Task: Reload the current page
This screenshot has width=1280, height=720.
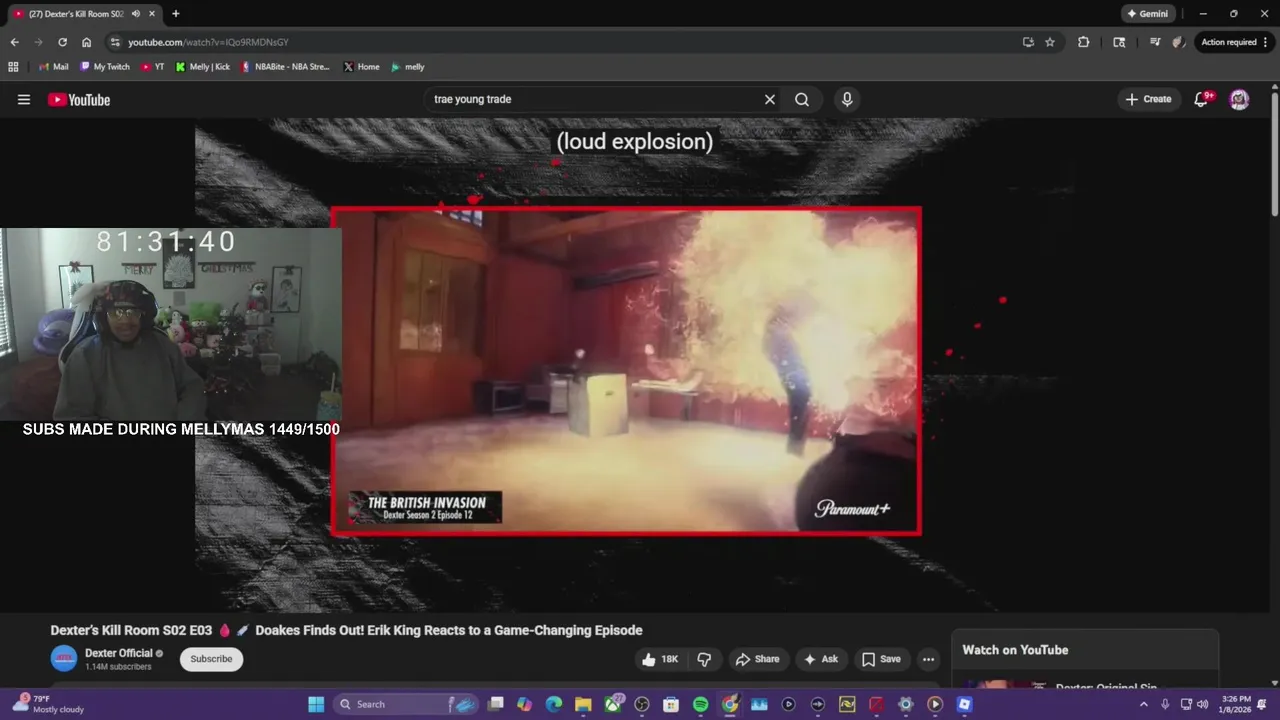Action: pos(62,42)
